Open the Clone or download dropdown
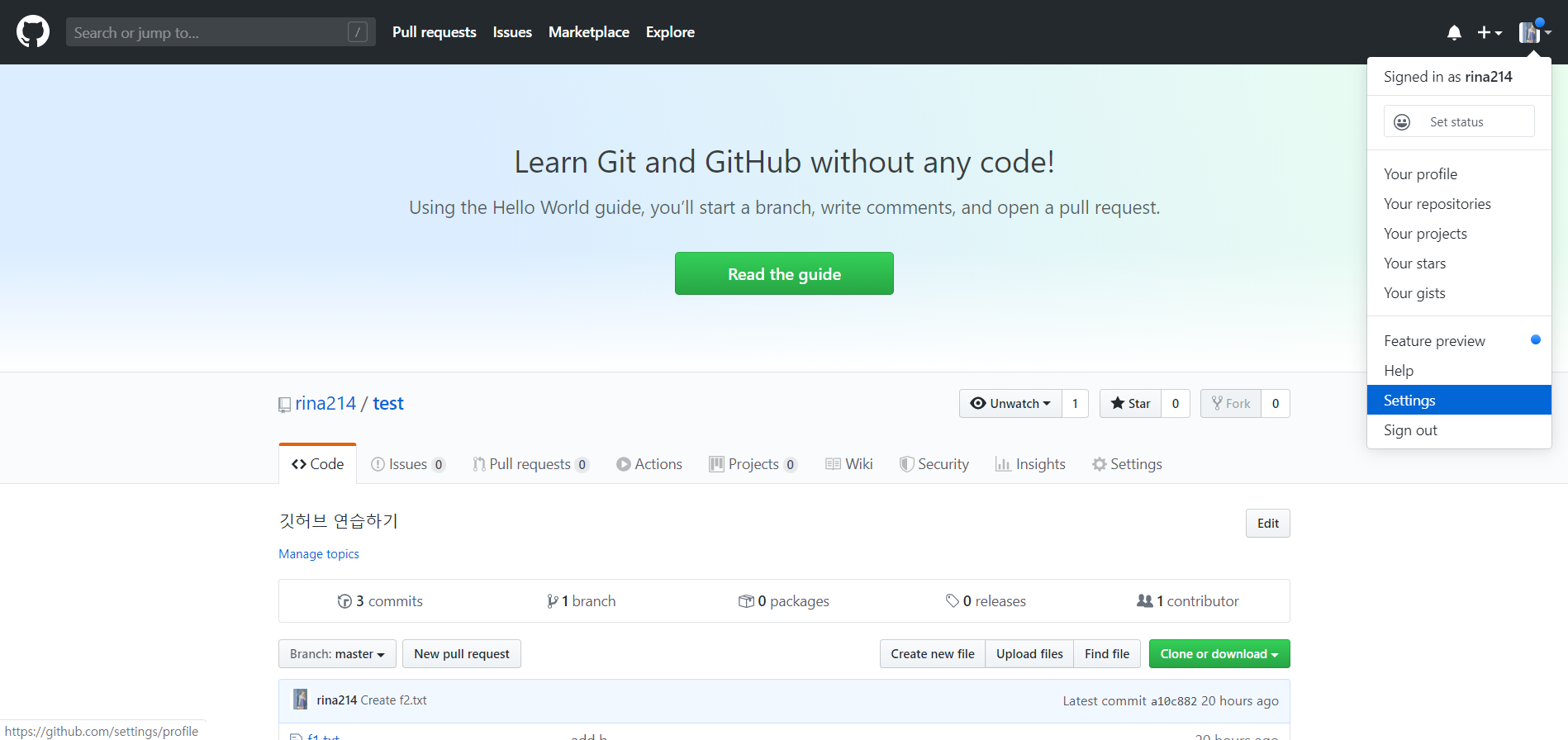Viewport: 1568px width, 740px height. (1219, 653)
